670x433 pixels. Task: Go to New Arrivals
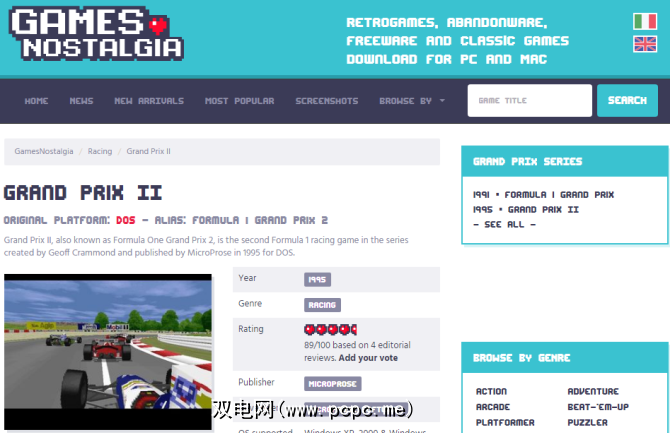coord(149,101)
